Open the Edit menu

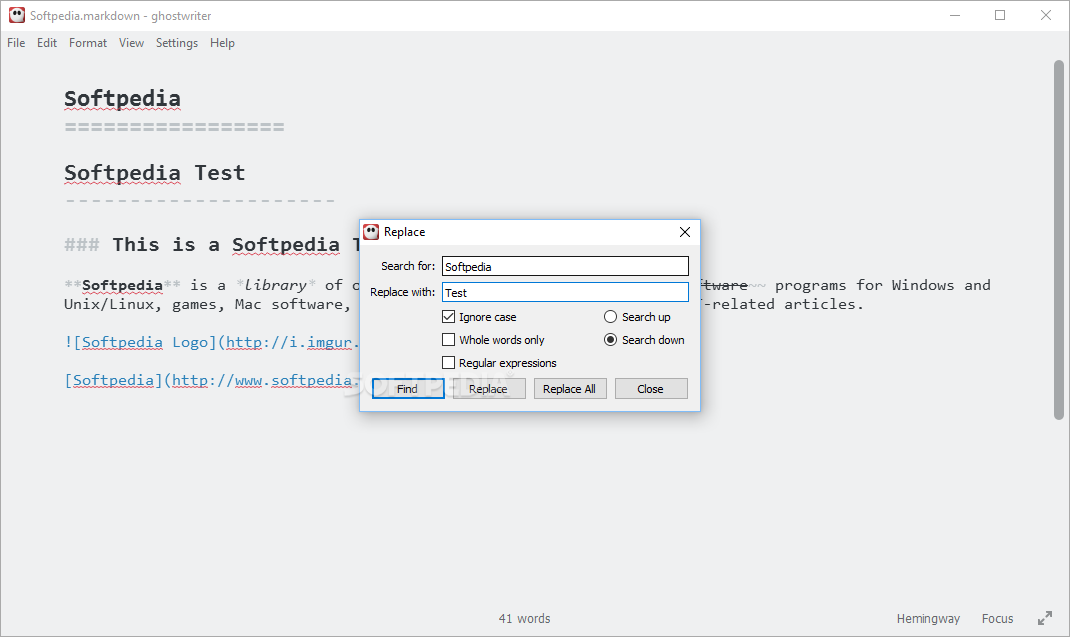pos(46,42)
